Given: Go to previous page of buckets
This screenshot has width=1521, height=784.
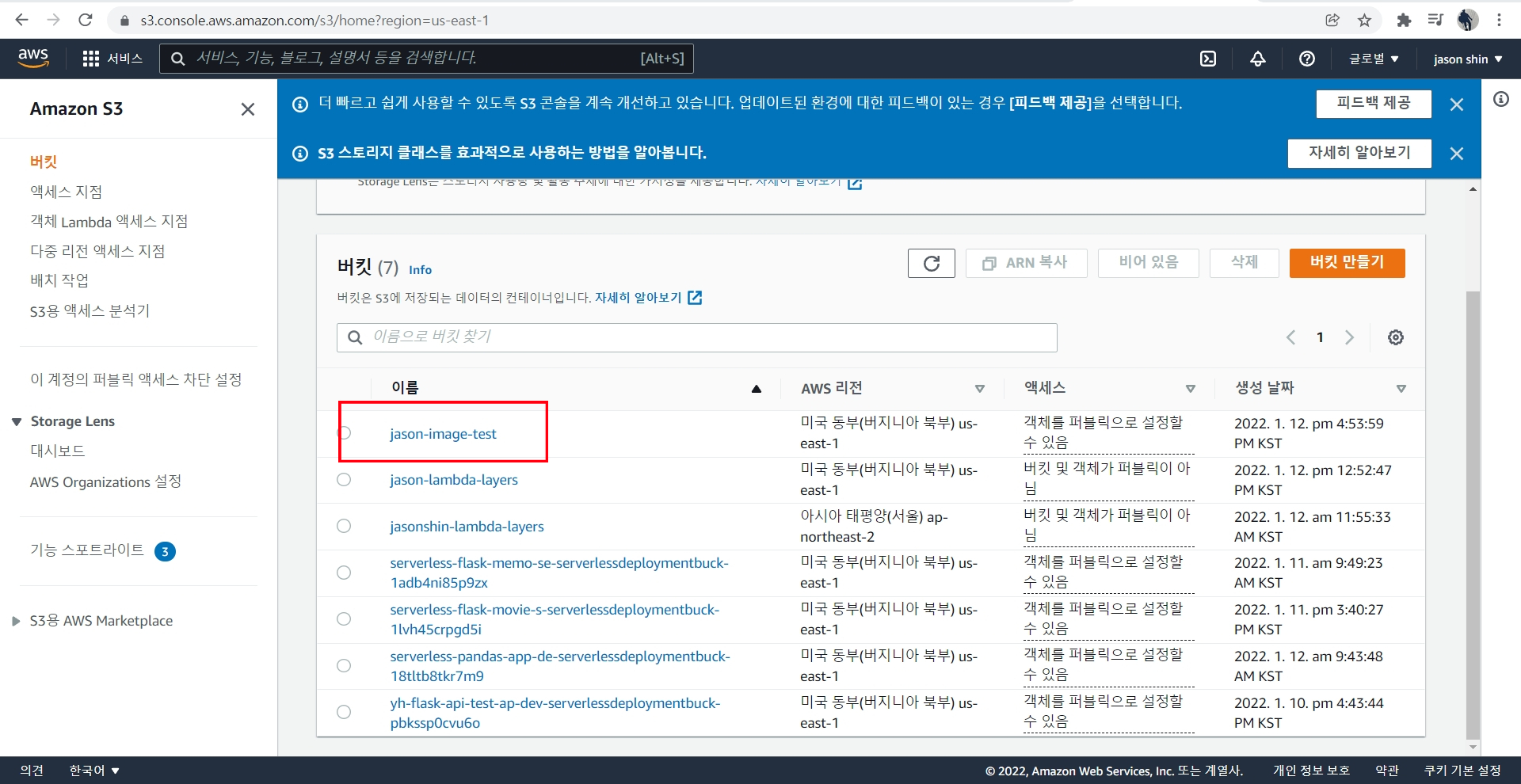Looking at the screenshot, I should [1290, 337].
